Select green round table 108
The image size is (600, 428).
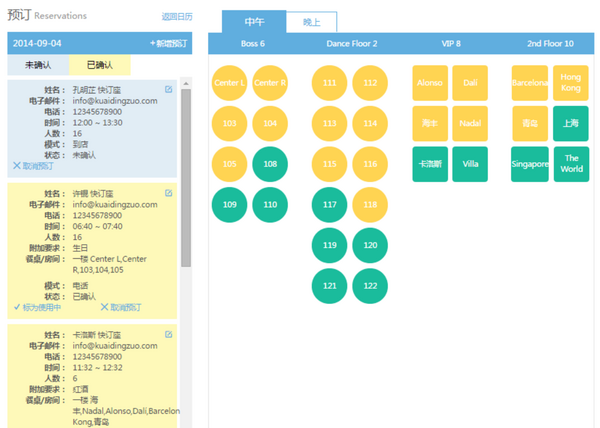coord(270,164)
